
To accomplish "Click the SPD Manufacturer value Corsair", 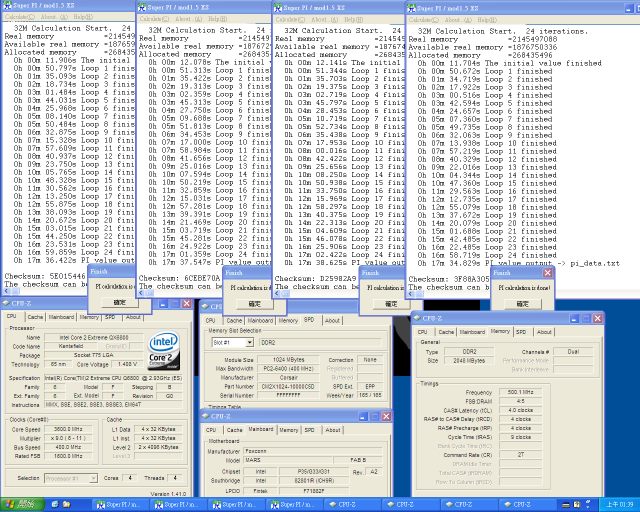I will tap(288, 377).
